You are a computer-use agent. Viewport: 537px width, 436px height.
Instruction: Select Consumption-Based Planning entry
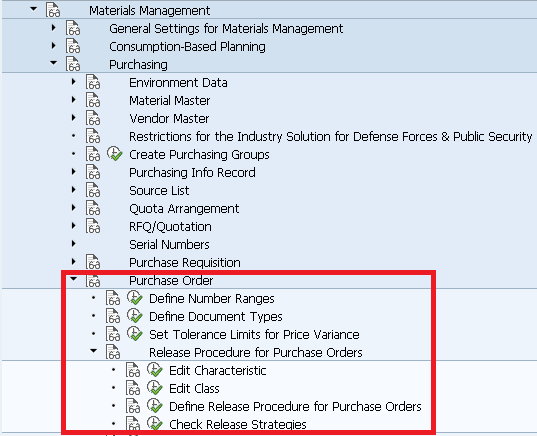[187, 47]
